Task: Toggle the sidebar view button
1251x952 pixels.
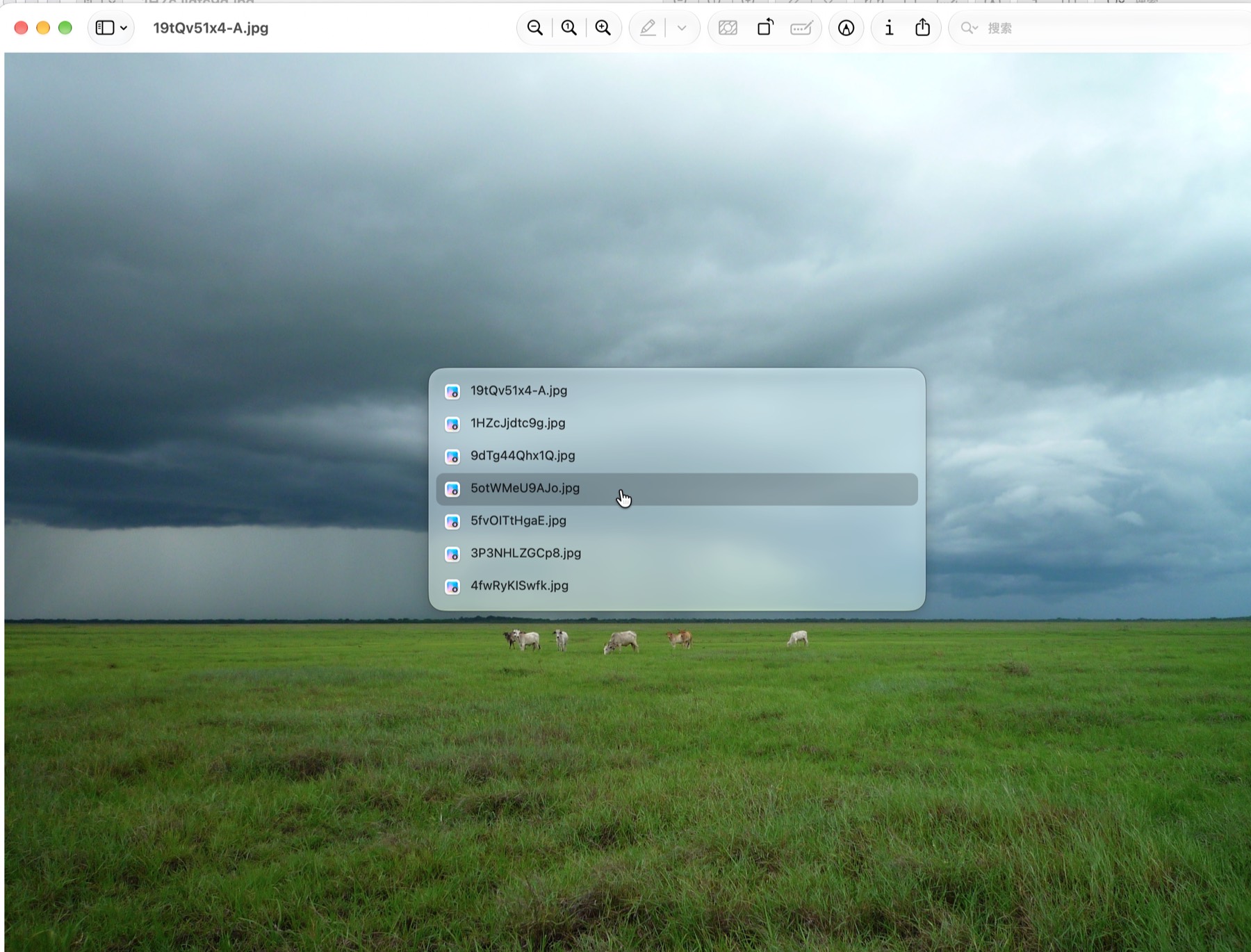Action: (105, 28)
